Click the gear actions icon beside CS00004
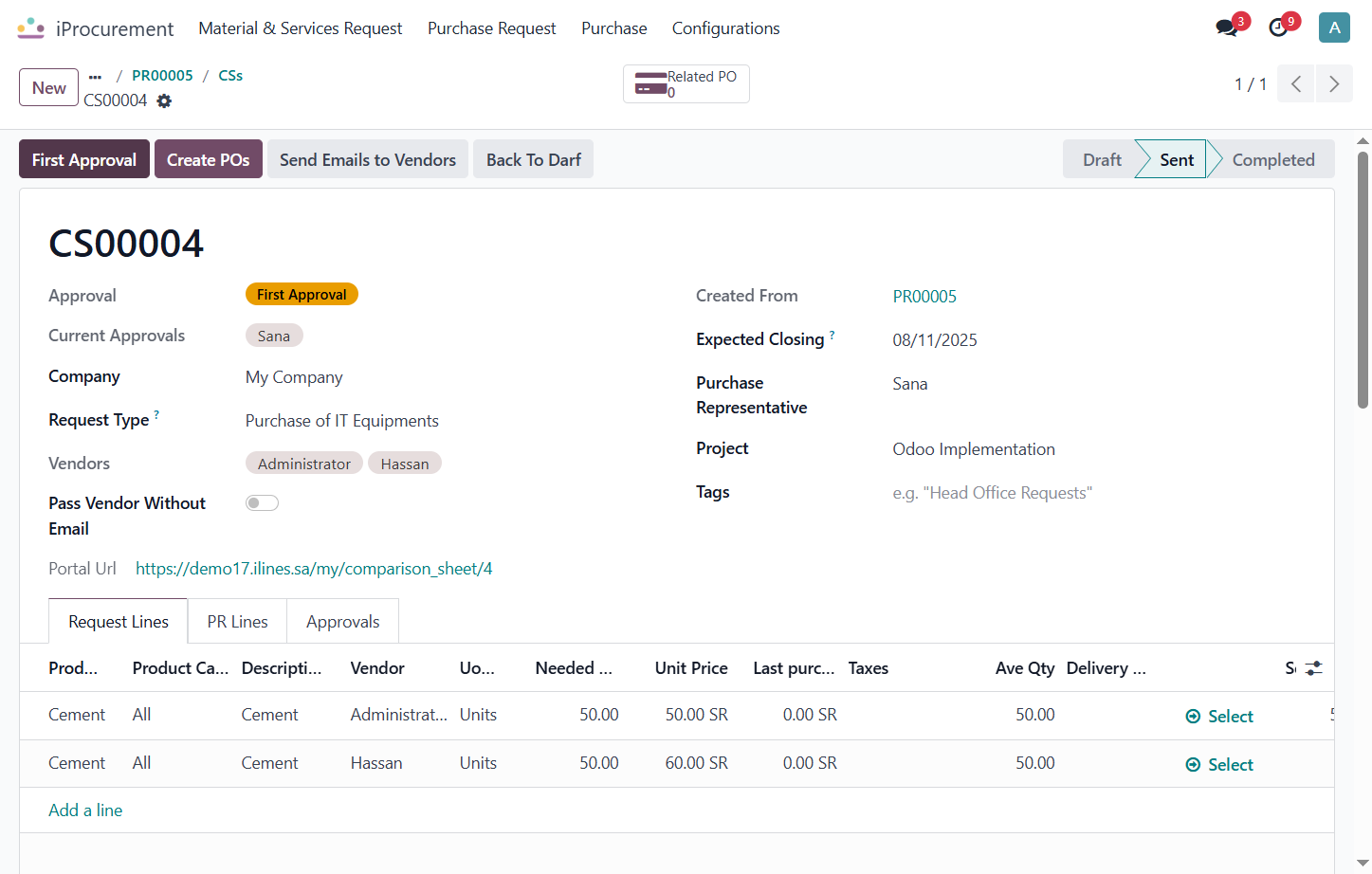 click(164, 100)
